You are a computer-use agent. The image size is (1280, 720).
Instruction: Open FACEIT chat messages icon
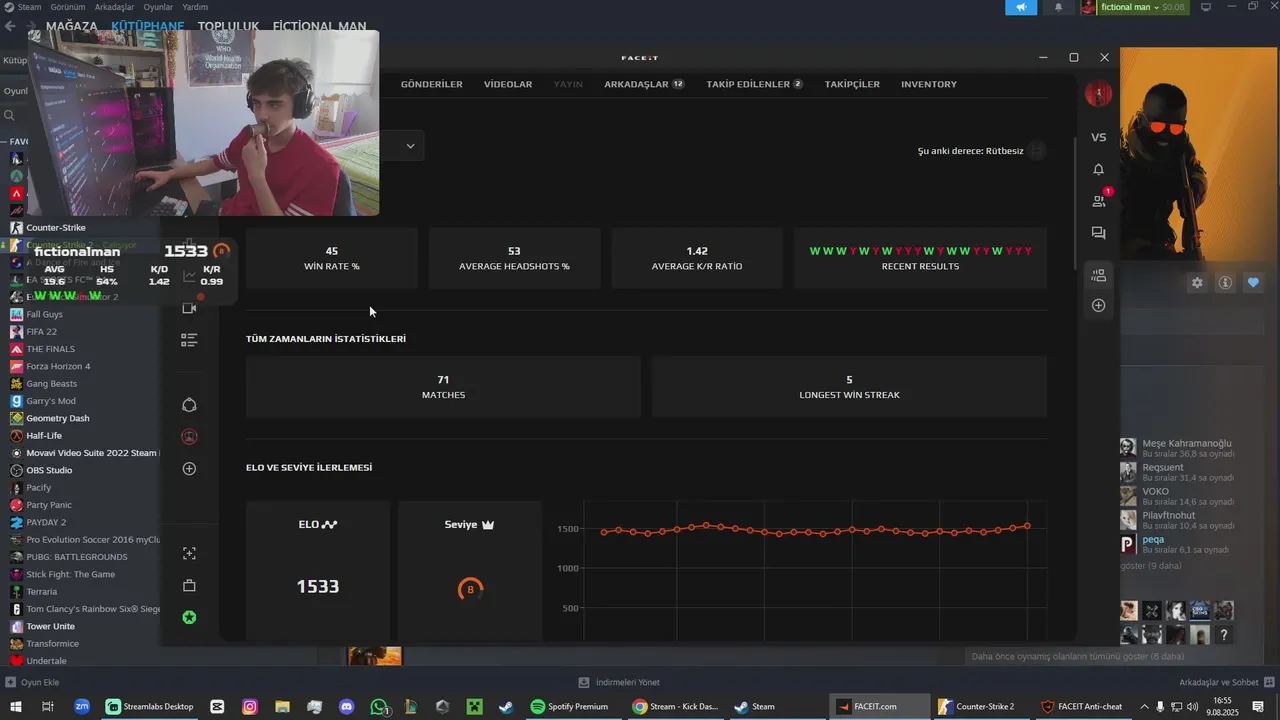[x=1098, y=233]
